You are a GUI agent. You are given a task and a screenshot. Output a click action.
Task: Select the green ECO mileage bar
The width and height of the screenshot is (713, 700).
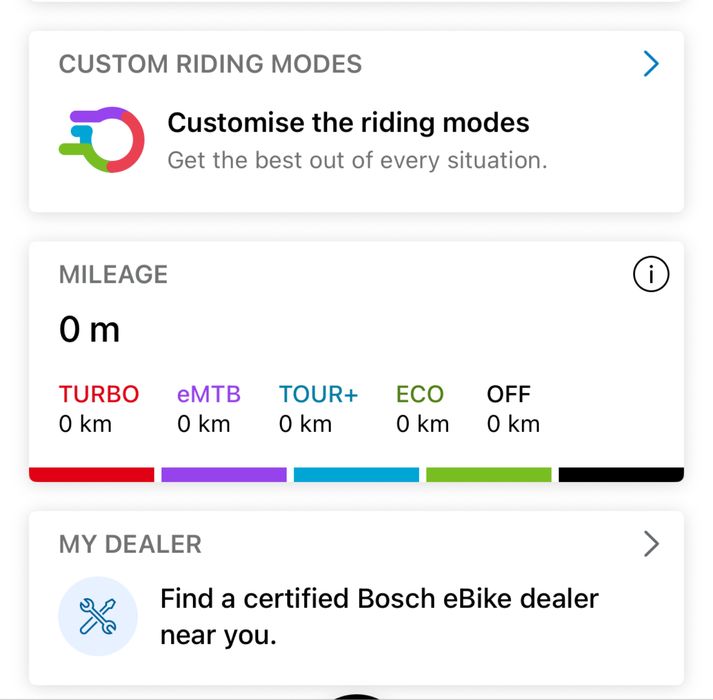click(x=488, y=474)
